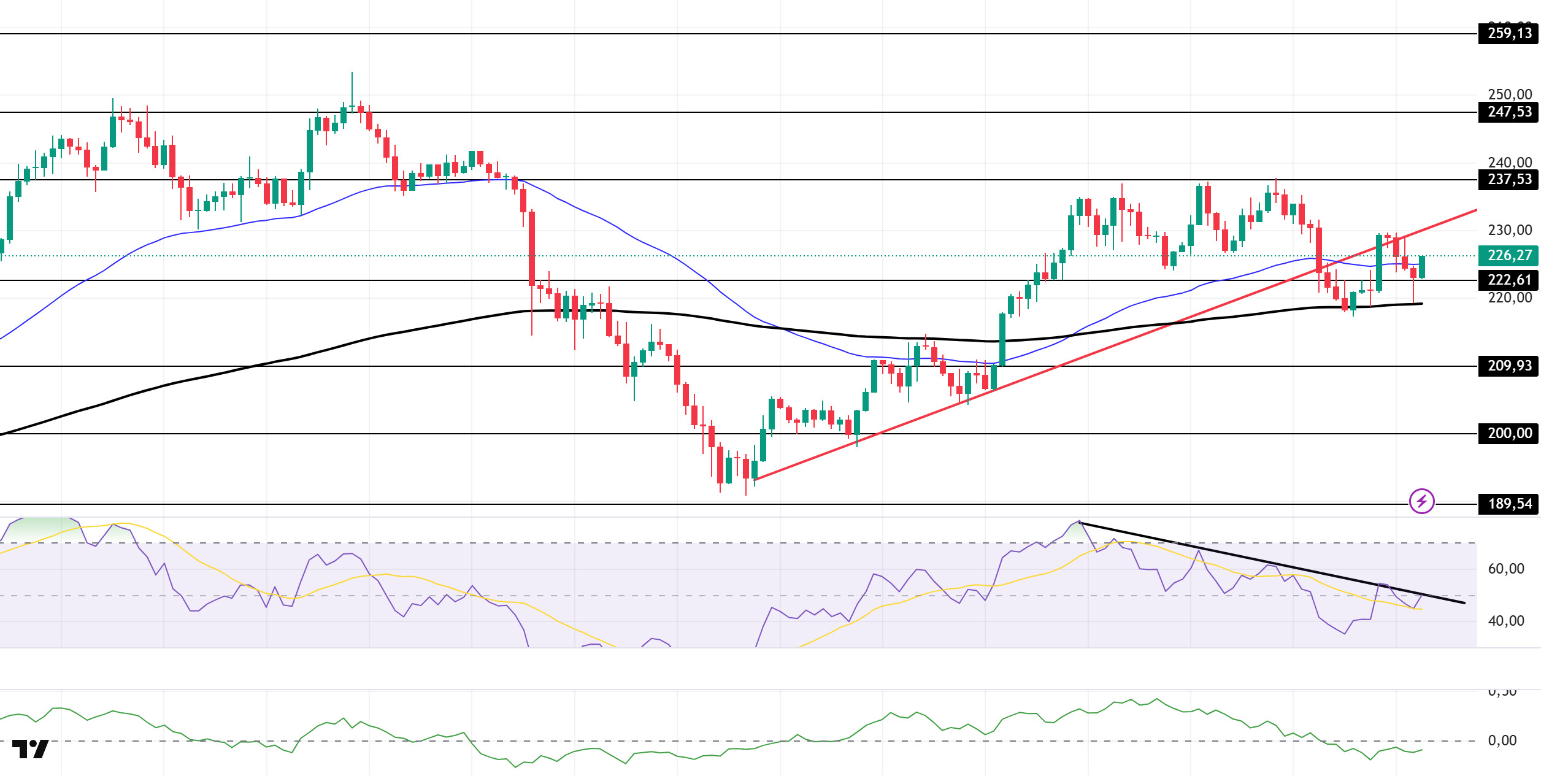Image resolution: width=1541 pixels, height=784 pixels.
Task: Select the 200,00 horizontal level label
Action: [1508, 434]
